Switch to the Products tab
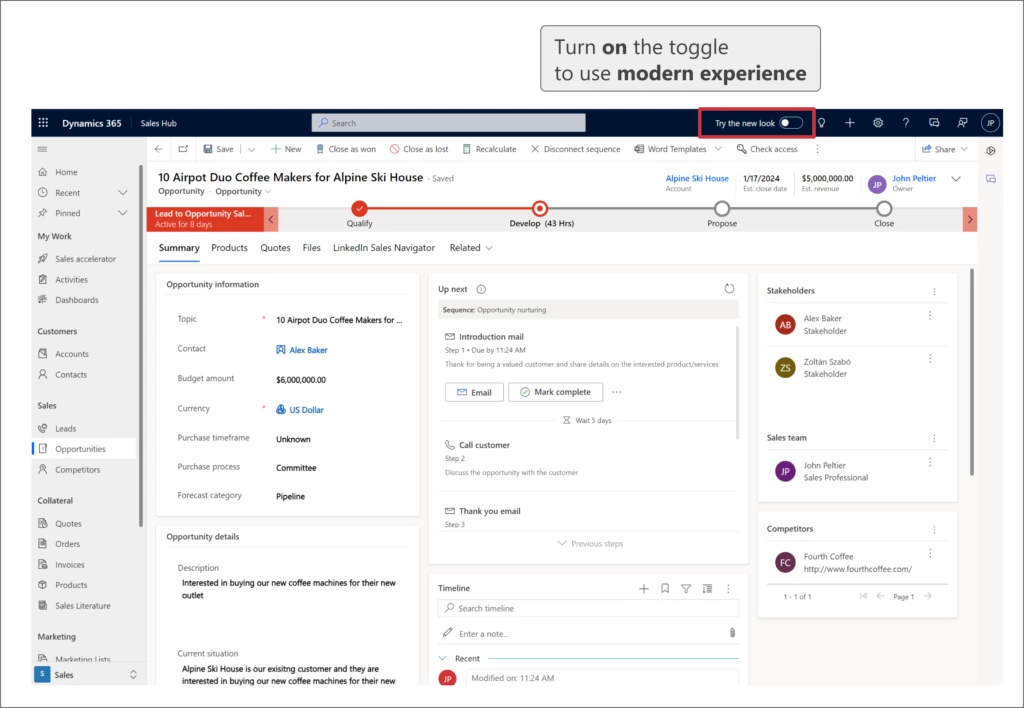 point(229,247)
